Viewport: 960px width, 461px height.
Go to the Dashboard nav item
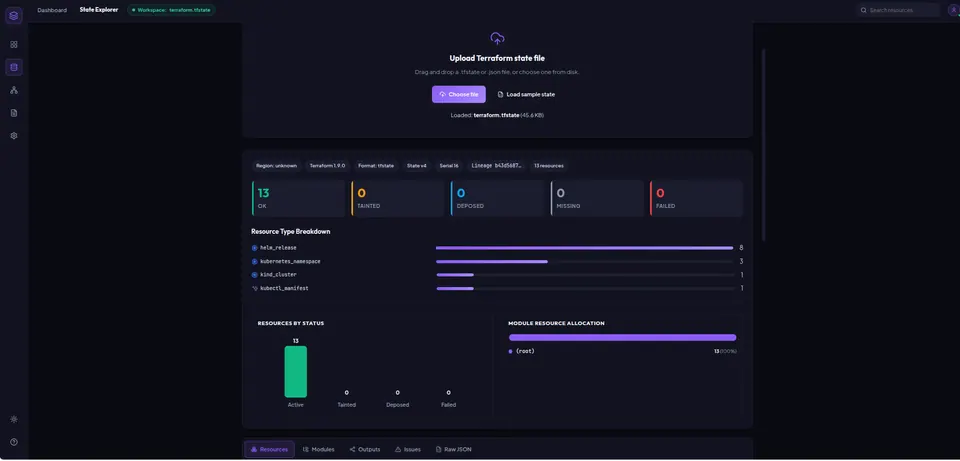(x=52, y=10)
